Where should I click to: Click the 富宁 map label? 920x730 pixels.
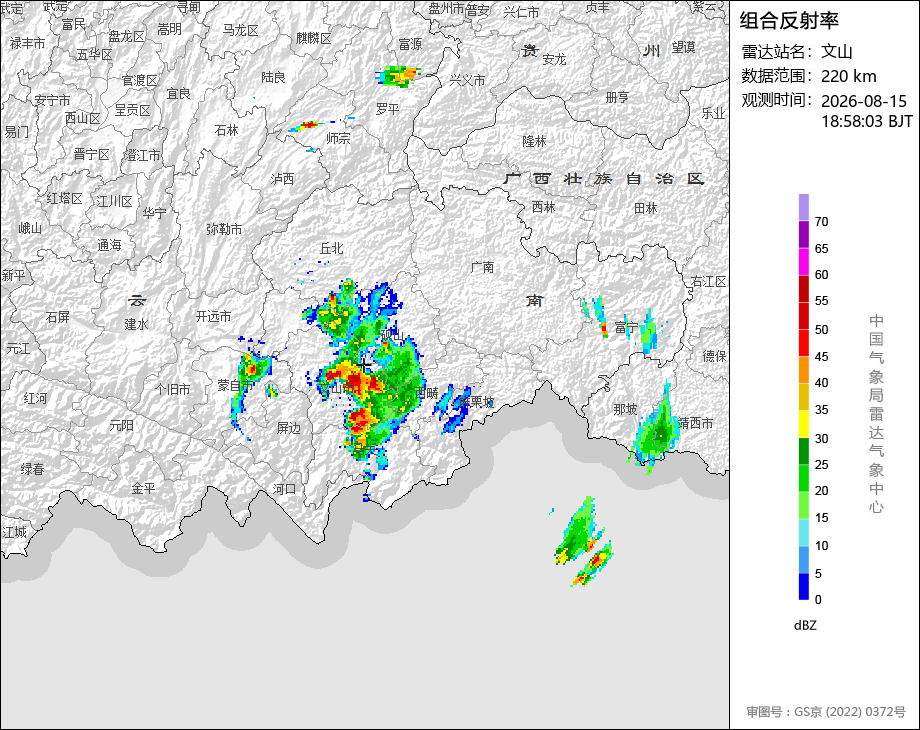coord(626,327)
